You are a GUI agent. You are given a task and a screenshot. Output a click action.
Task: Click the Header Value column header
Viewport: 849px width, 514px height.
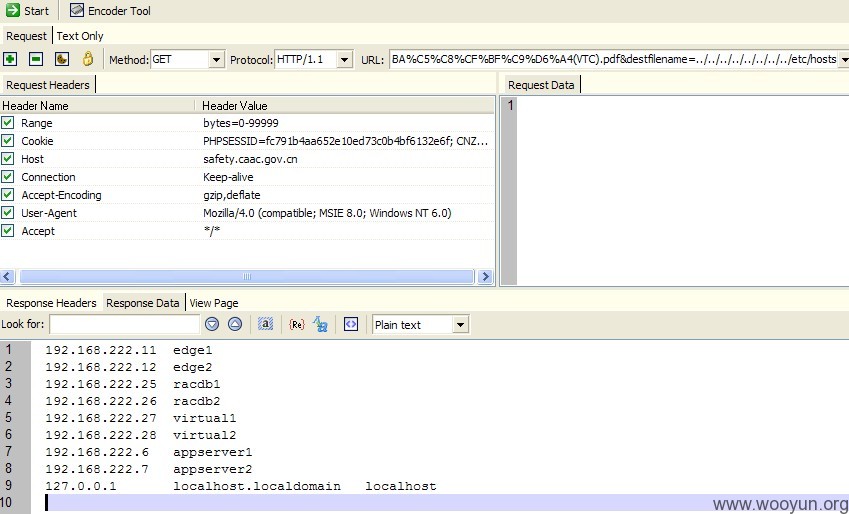click(345, 106)
